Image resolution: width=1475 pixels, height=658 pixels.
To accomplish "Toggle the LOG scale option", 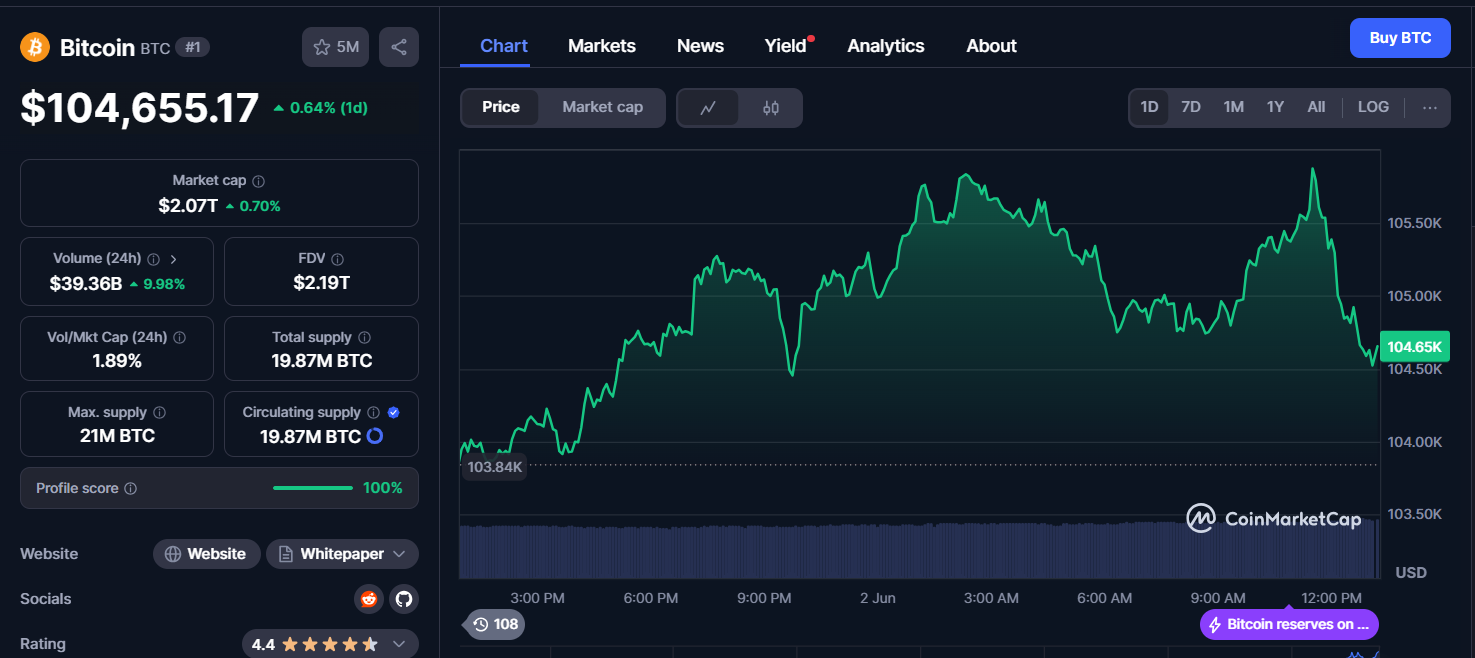I will (x=1373, y=107).
